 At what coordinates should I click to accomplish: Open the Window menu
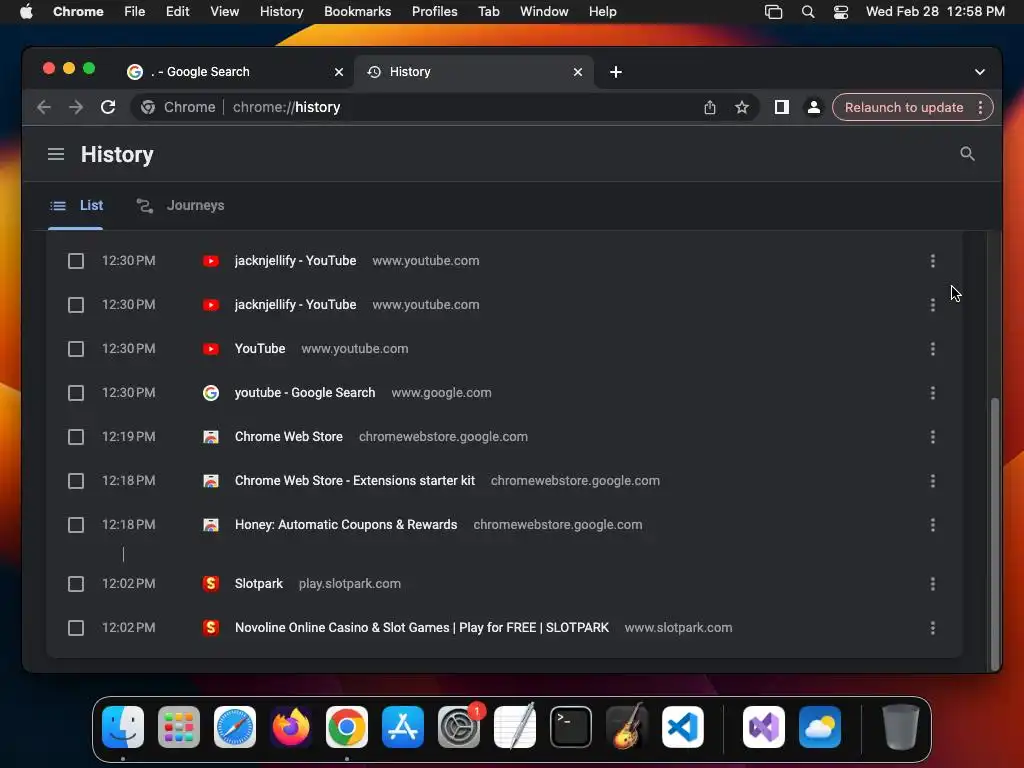tap(544, 12)
